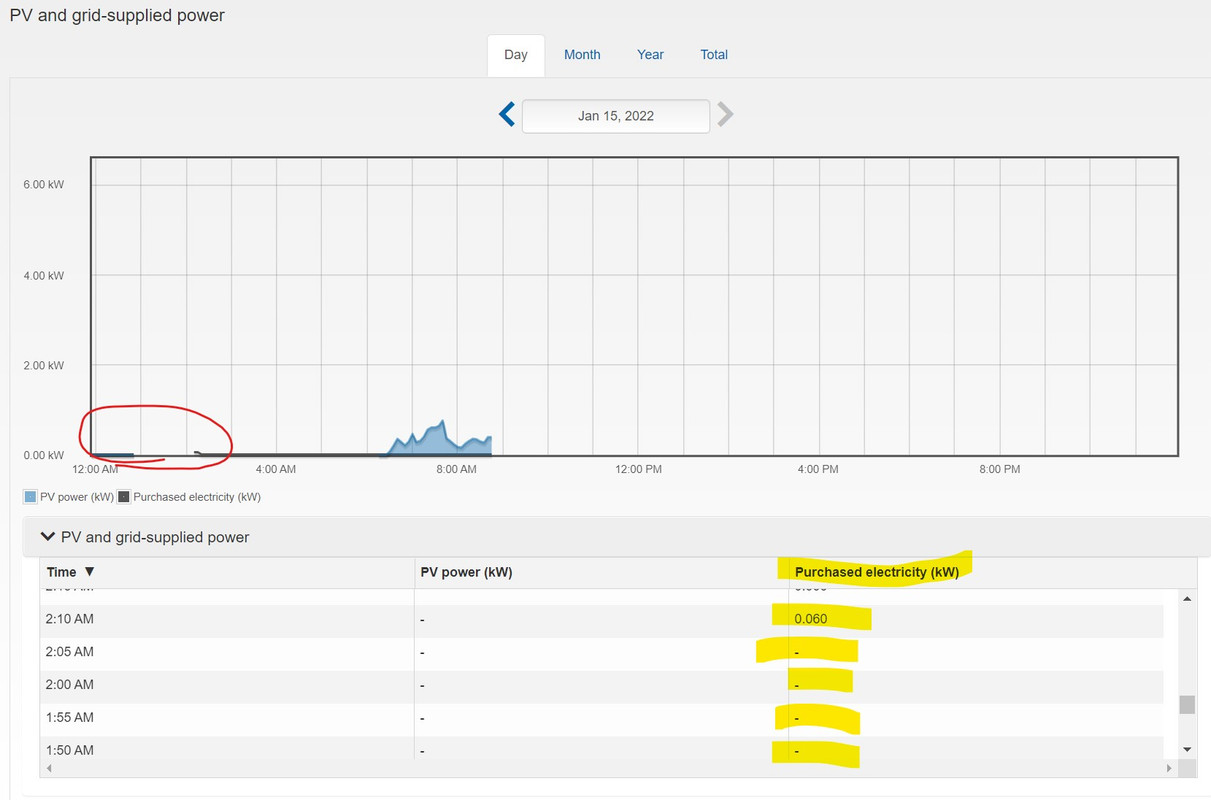Click horizontal scrollbar left arrow
This screenshot has width=1211, height=800.
48,768
